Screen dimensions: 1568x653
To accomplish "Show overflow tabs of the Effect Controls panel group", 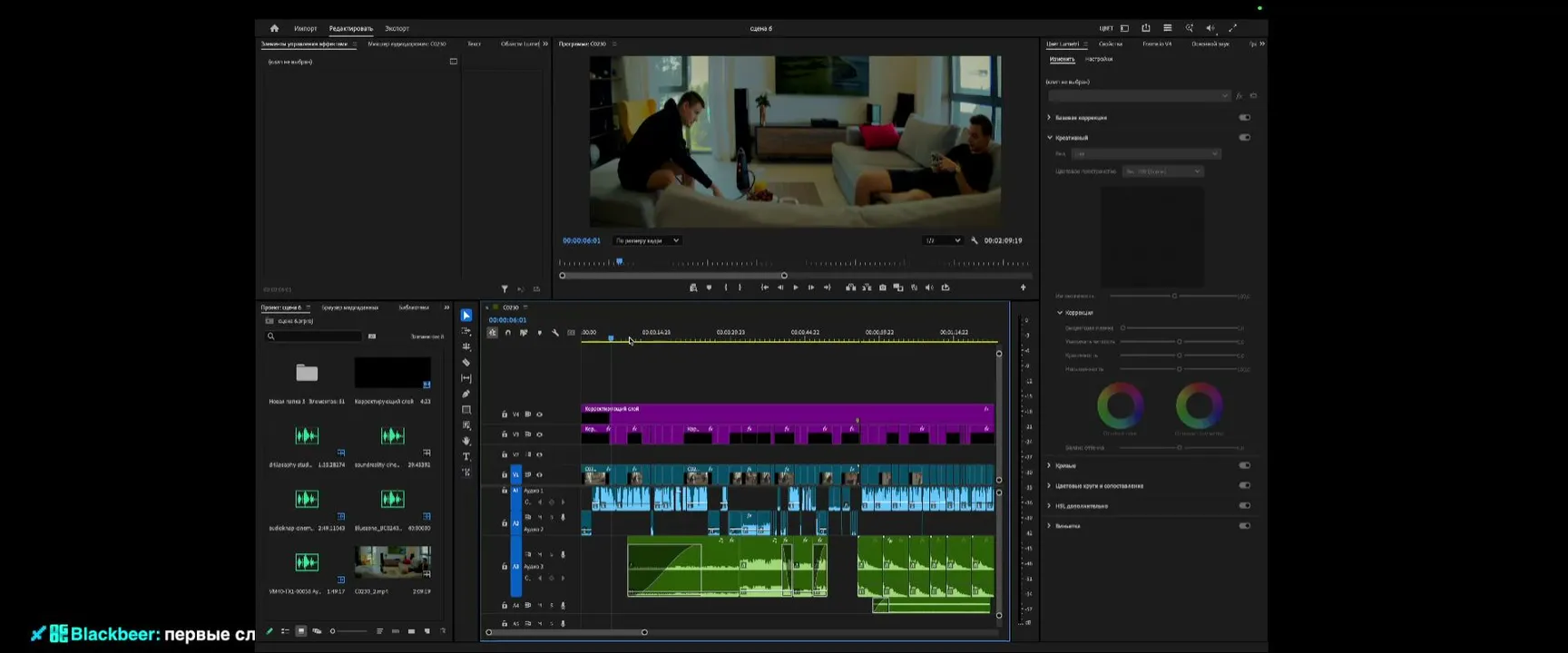I will (x=545, y=44).
